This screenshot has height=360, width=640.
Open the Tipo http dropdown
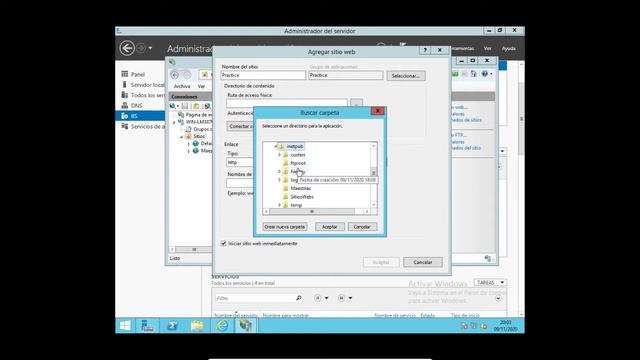pos(240,162)
